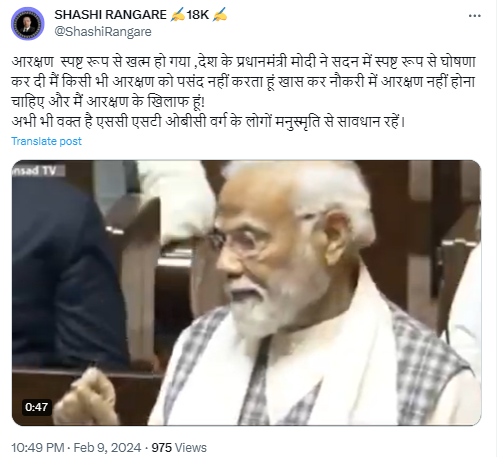
Task: Click Translate post link
Action: click(x=46, y=141)
